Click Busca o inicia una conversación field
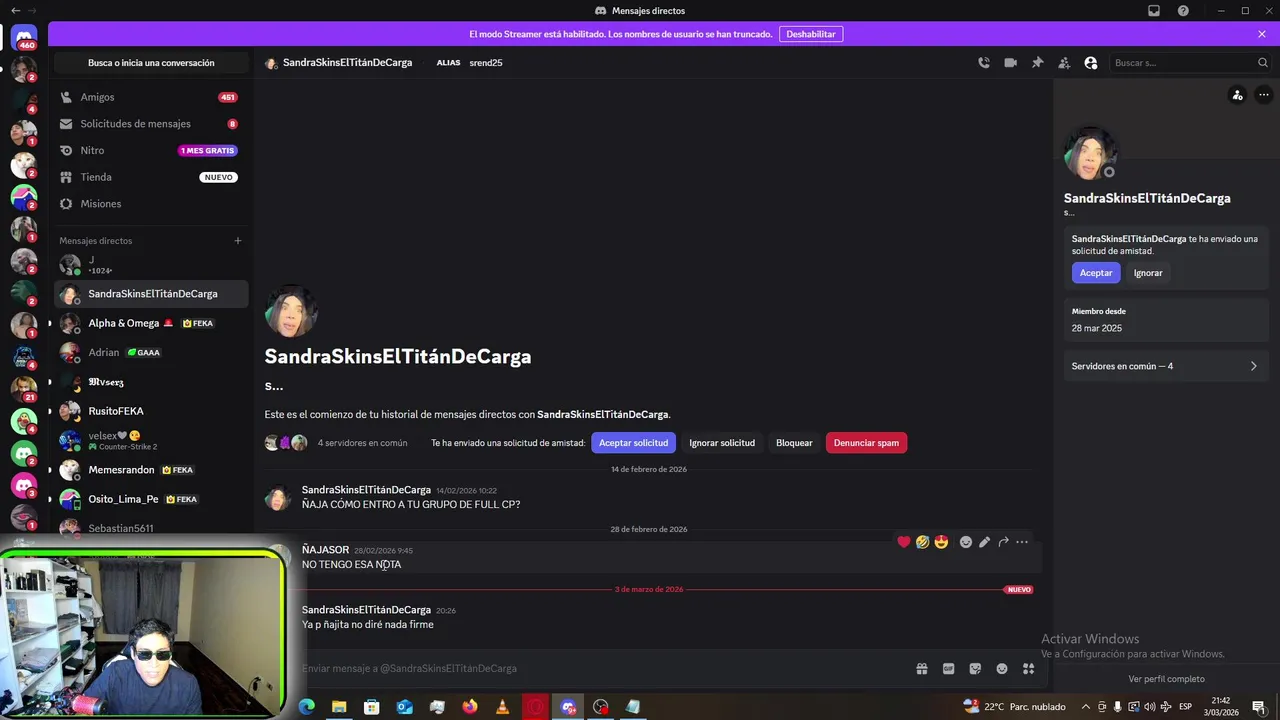Image resolution: width=1280 pixels, height=720 pixels. coord(151,63)
